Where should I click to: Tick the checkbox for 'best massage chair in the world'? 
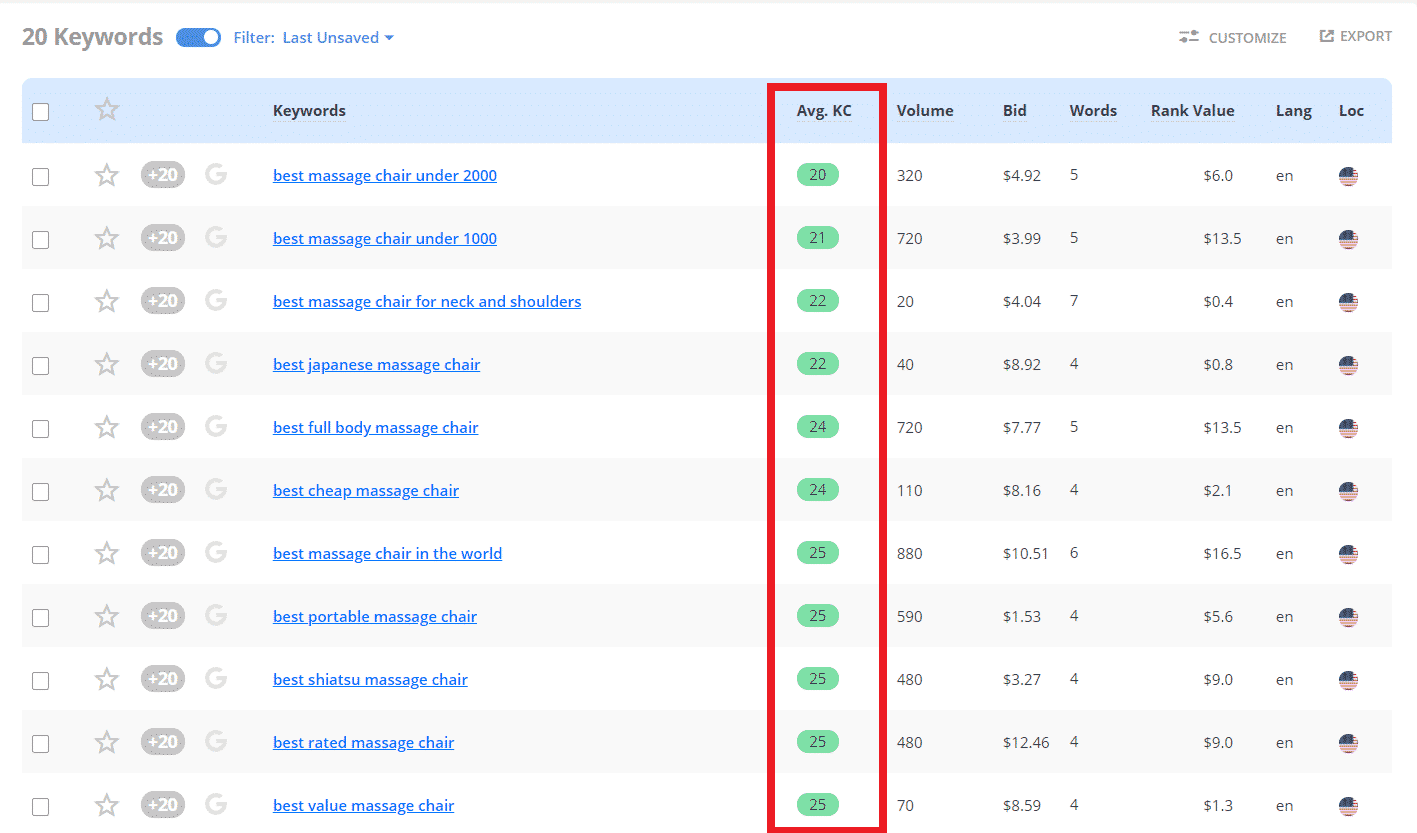(40, 555)
